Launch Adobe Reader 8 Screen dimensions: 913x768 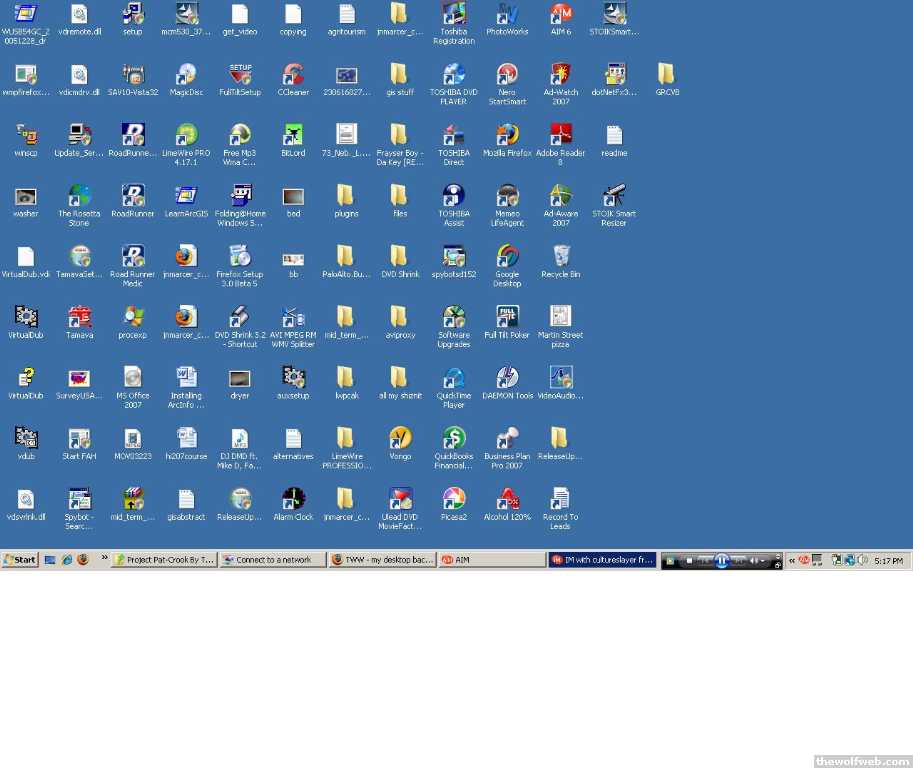click(561, 136)
